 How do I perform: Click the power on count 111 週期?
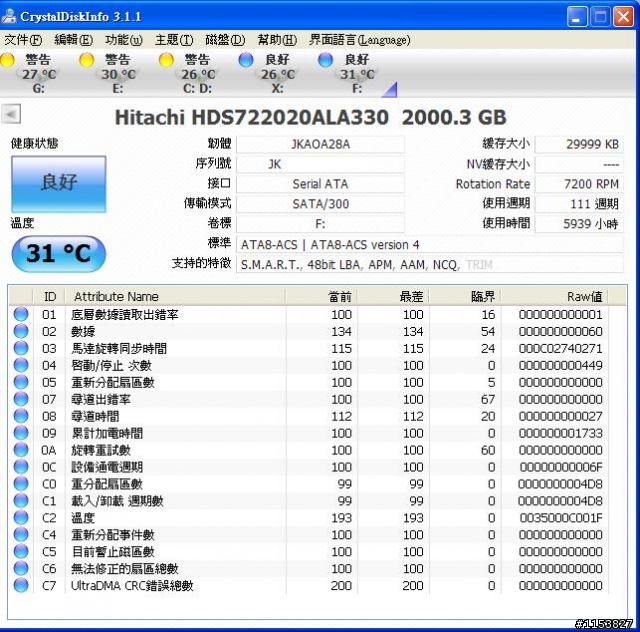579,204
